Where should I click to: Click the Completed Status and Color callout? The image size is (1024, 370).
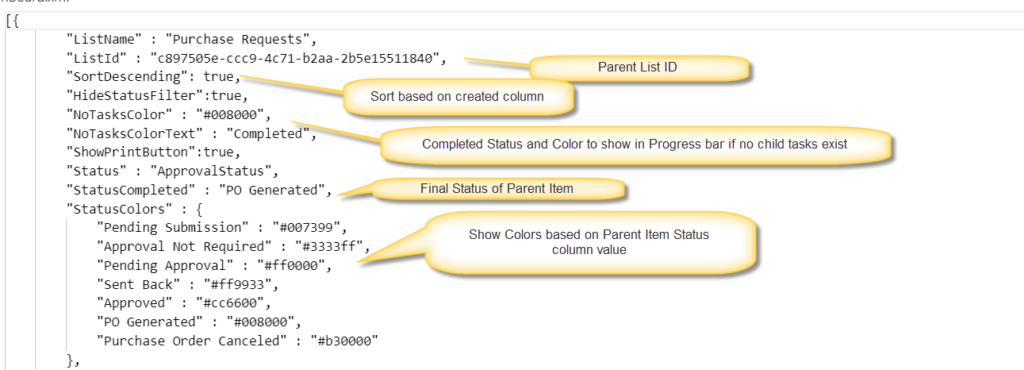635,144
